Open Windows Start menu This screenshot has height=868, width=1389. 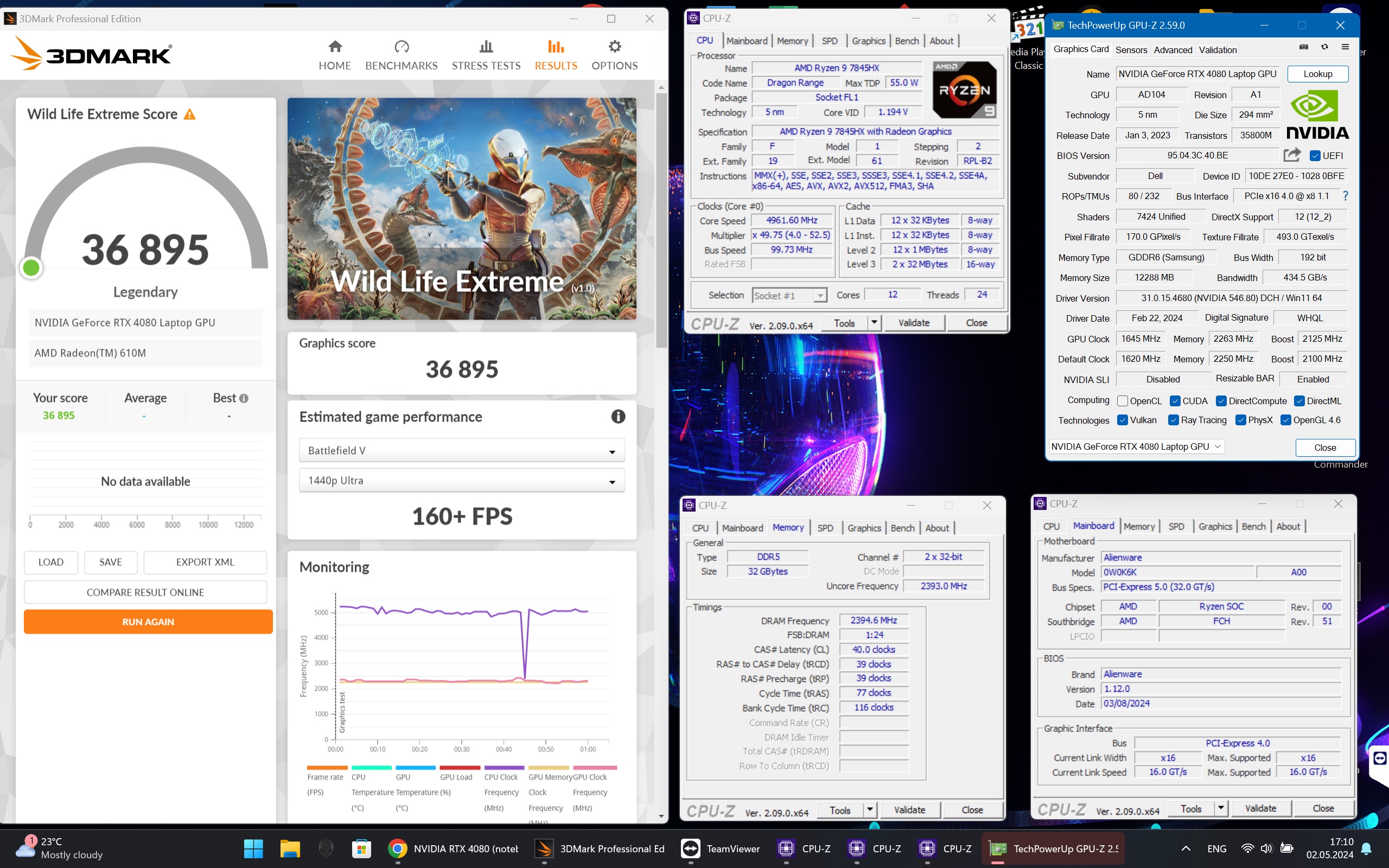pos(253,848)
